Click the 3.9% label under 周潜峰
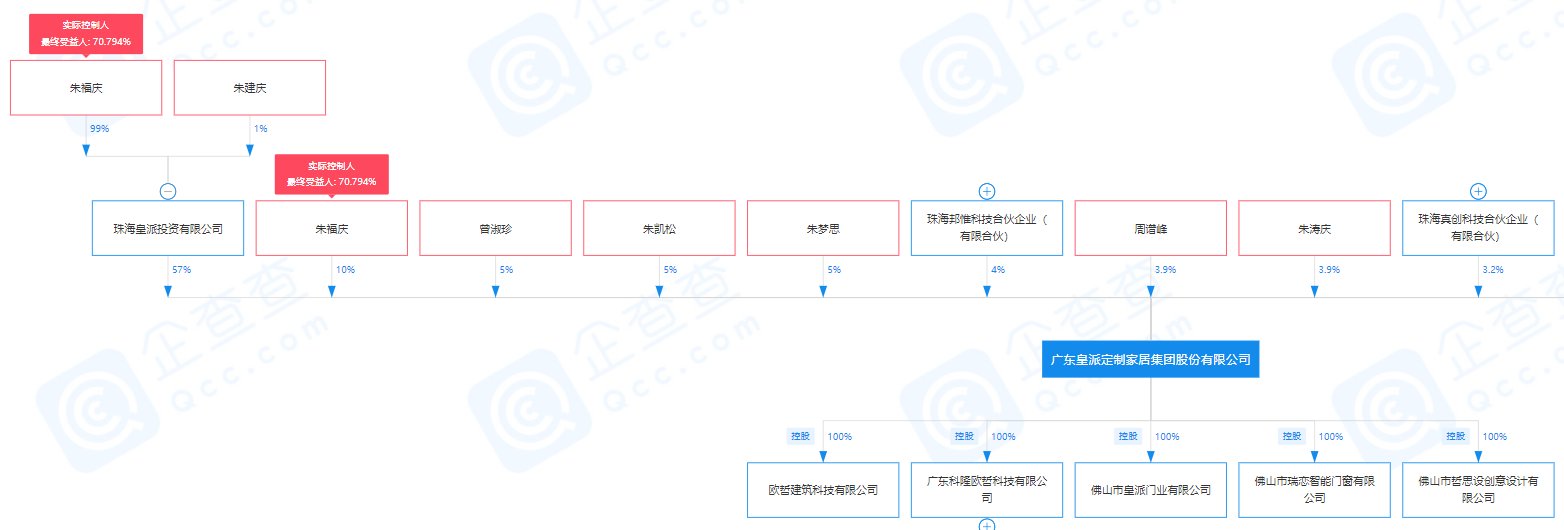 tap(1166, 270)
